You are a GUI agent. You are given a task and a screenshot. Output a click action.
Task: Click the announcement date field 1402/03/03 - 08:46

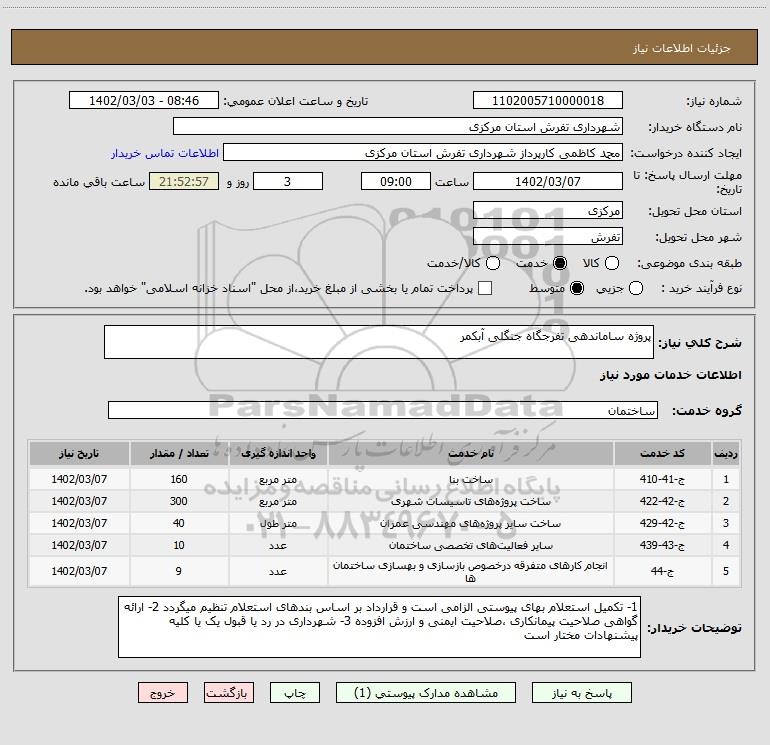(144, 101)
